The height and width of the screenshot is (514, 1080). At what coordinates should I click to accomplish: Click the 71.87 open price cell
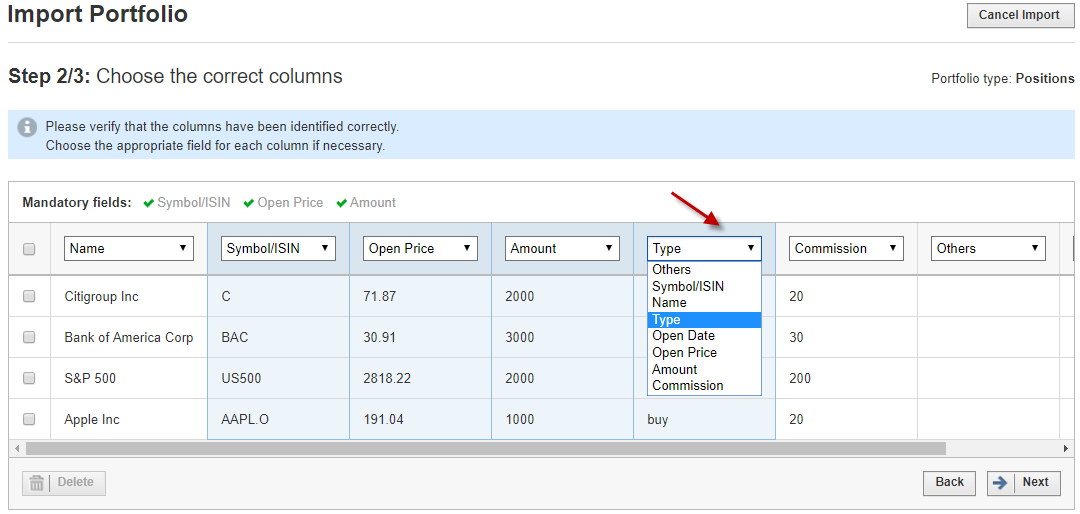[x=420, y=296]
